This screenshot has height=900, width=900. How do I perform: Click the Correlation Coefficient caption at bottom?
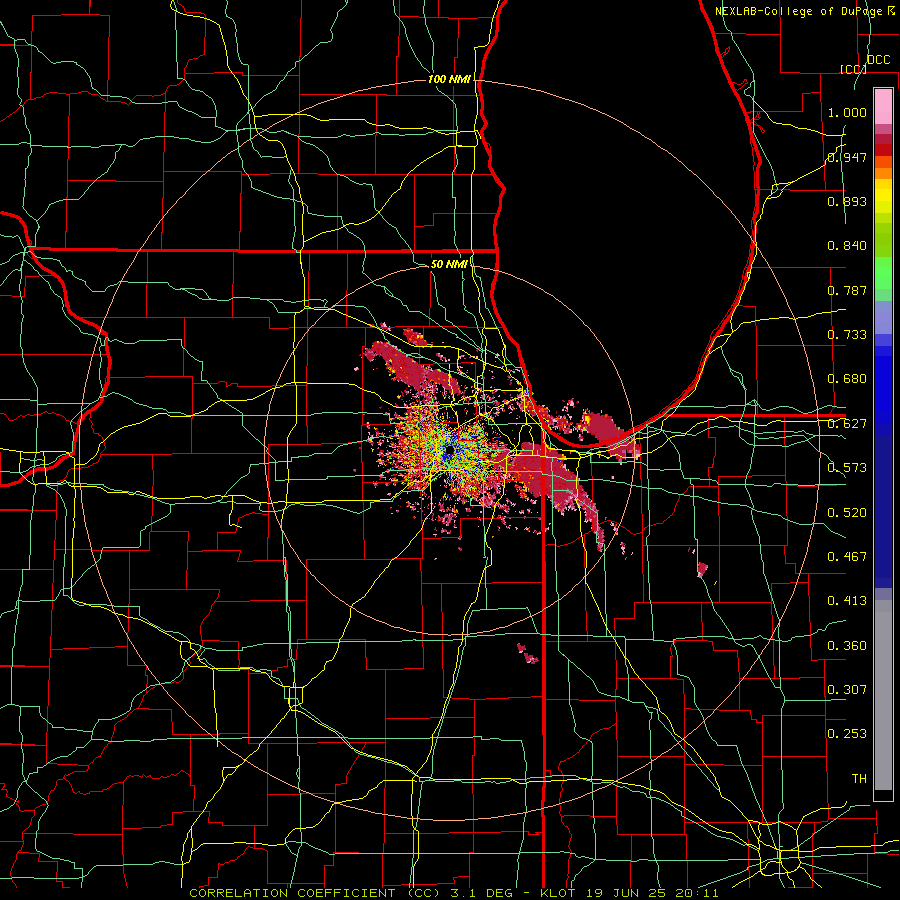pos(454,893)
